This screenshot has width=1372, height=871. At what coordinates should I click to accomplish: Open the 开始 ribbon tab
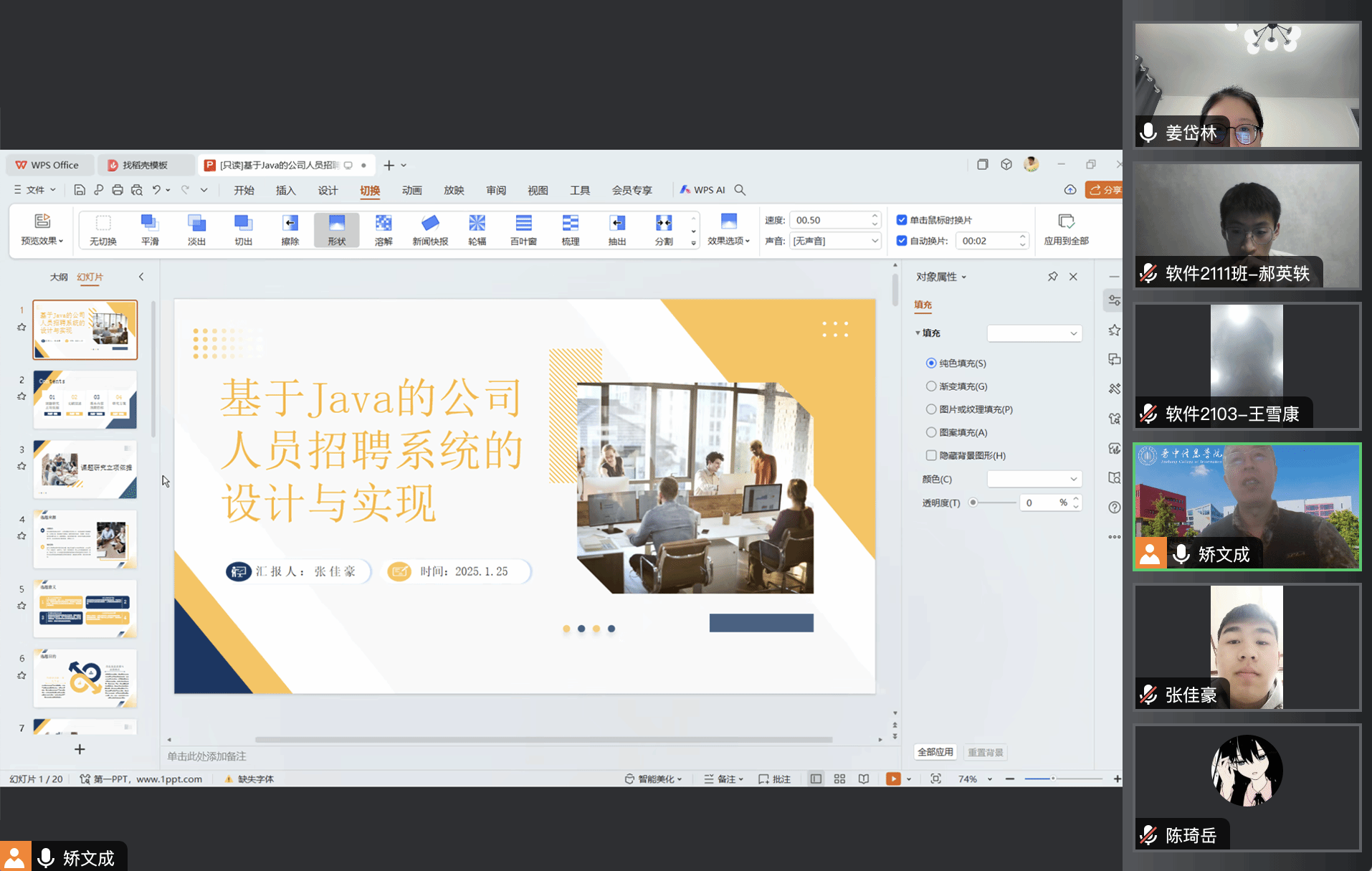[244, 190]
